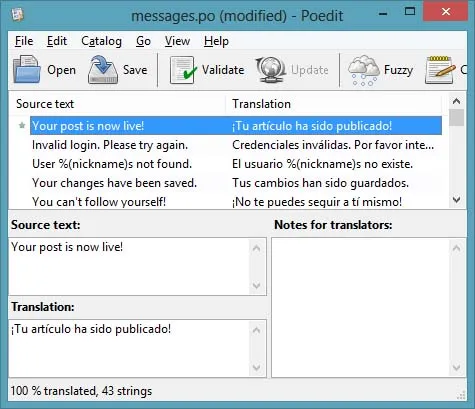Select the 'Your changes have been saved.' row
This screenshot has width=475, height=409.
[236, 183]
